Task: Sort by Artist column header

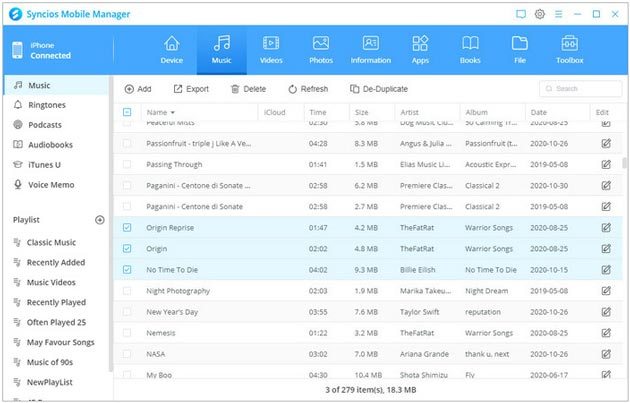Action: [x=409, y=113]
